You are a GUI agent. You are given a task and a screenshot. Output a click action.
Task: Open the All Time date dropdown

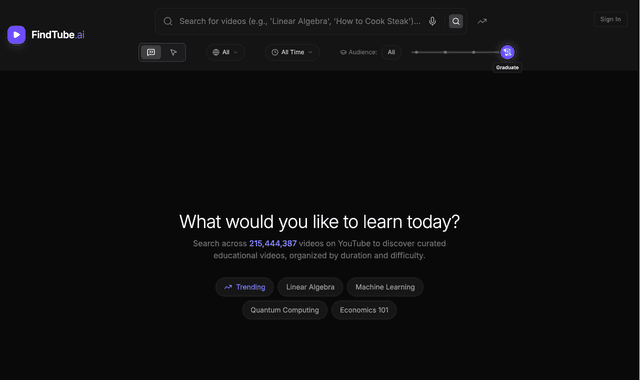click(x=292, y=52)
